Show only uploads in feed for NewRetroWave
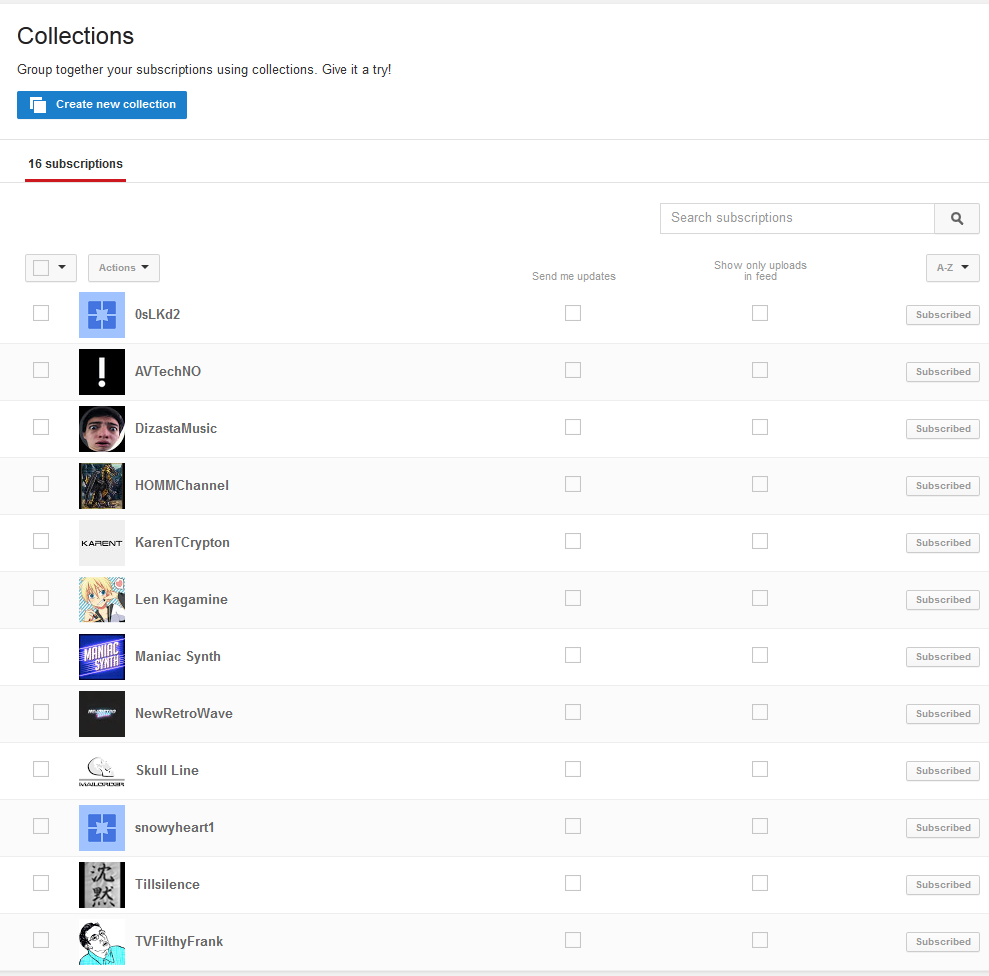This screenshot has width=989, height=976. (759, 712)
